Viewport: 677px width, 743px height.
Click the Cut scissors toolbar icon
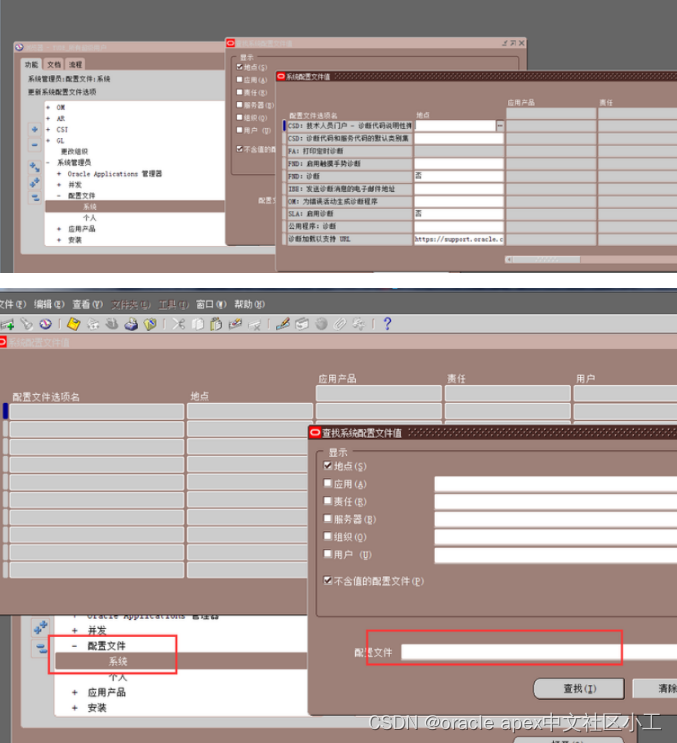pyautogui.click(x=178, y=324)
